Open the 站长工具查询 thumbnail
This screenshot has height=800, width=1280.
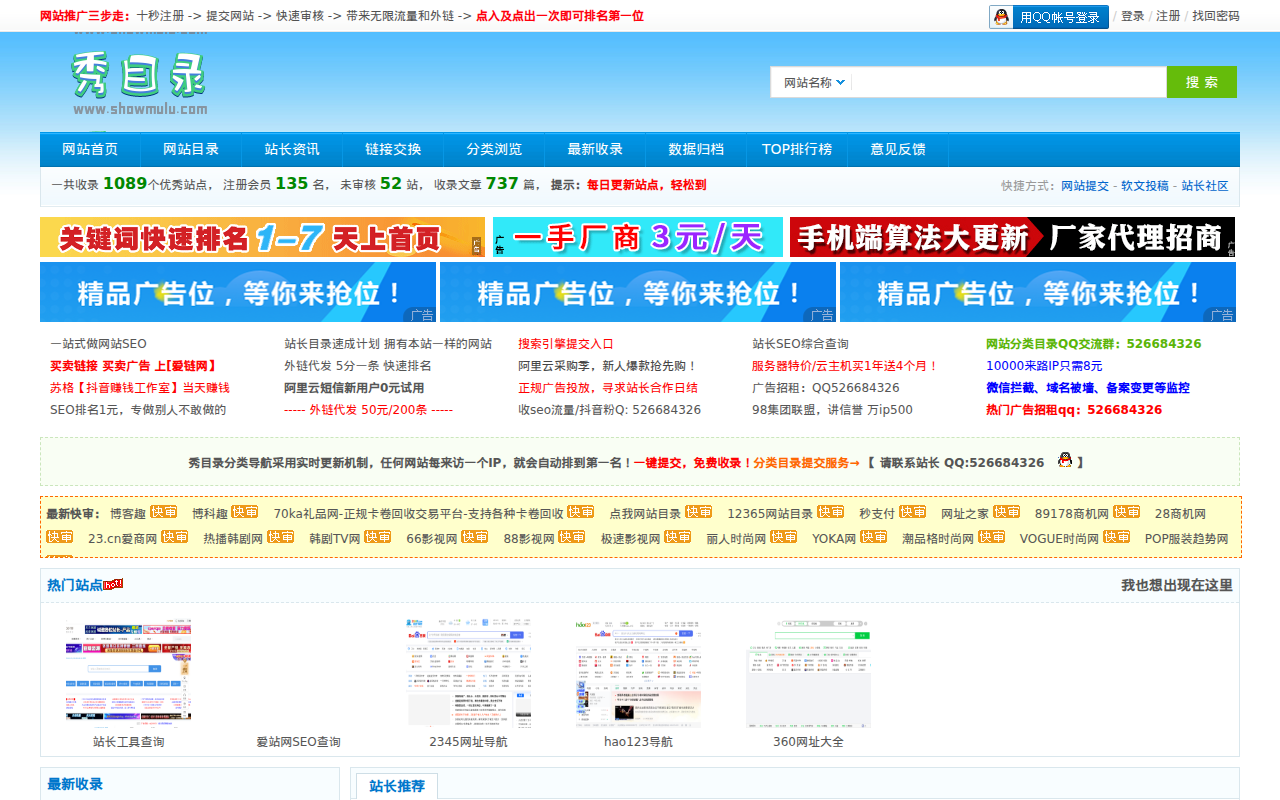(x=128, y=672)
